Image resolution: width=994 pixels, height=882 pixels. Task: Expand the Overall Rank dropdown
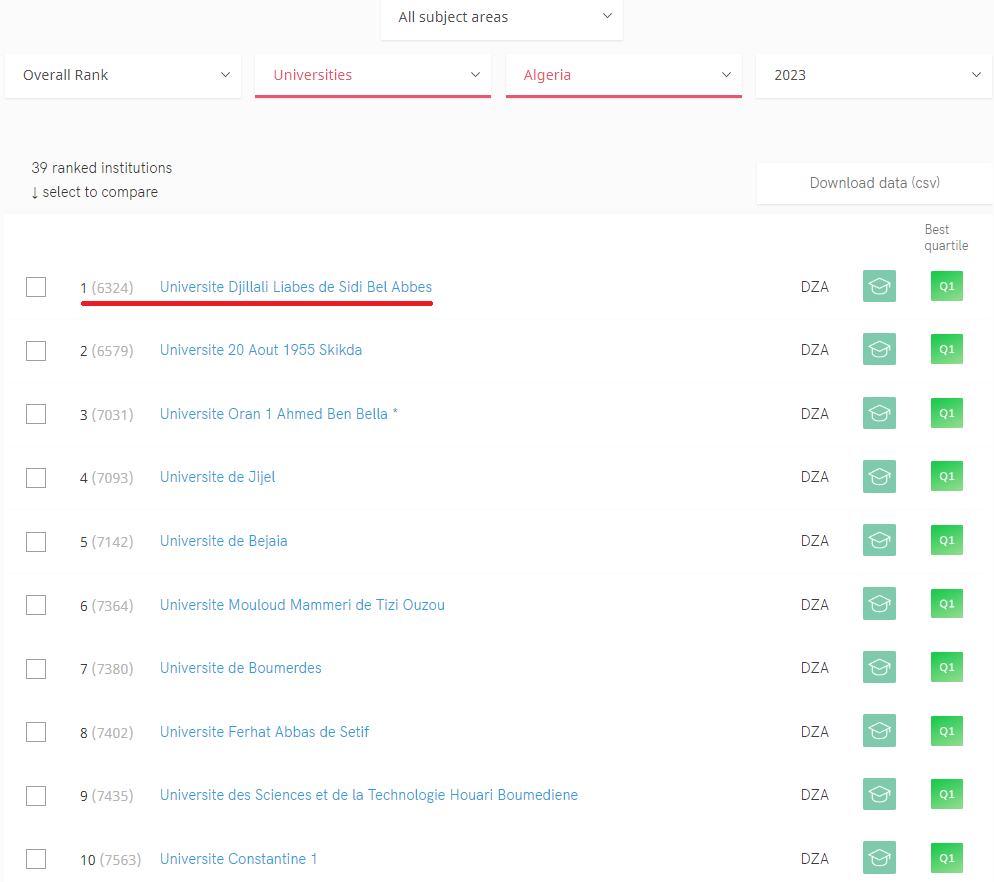point(123,75)
